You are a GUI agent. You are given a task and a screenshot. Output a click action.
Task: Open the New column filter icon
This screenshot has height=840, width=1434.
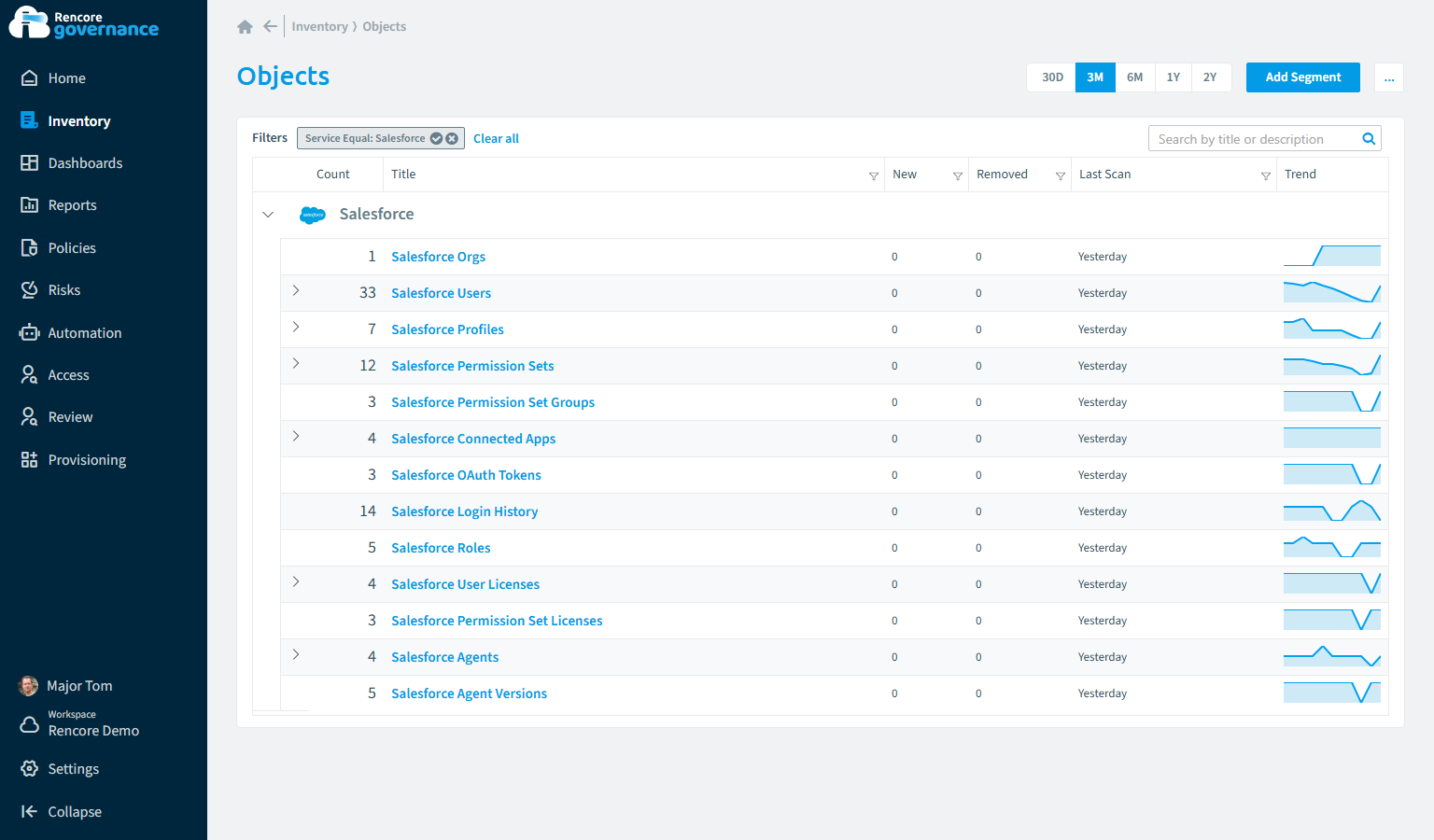pyautogui.click(x=958, y=175)
